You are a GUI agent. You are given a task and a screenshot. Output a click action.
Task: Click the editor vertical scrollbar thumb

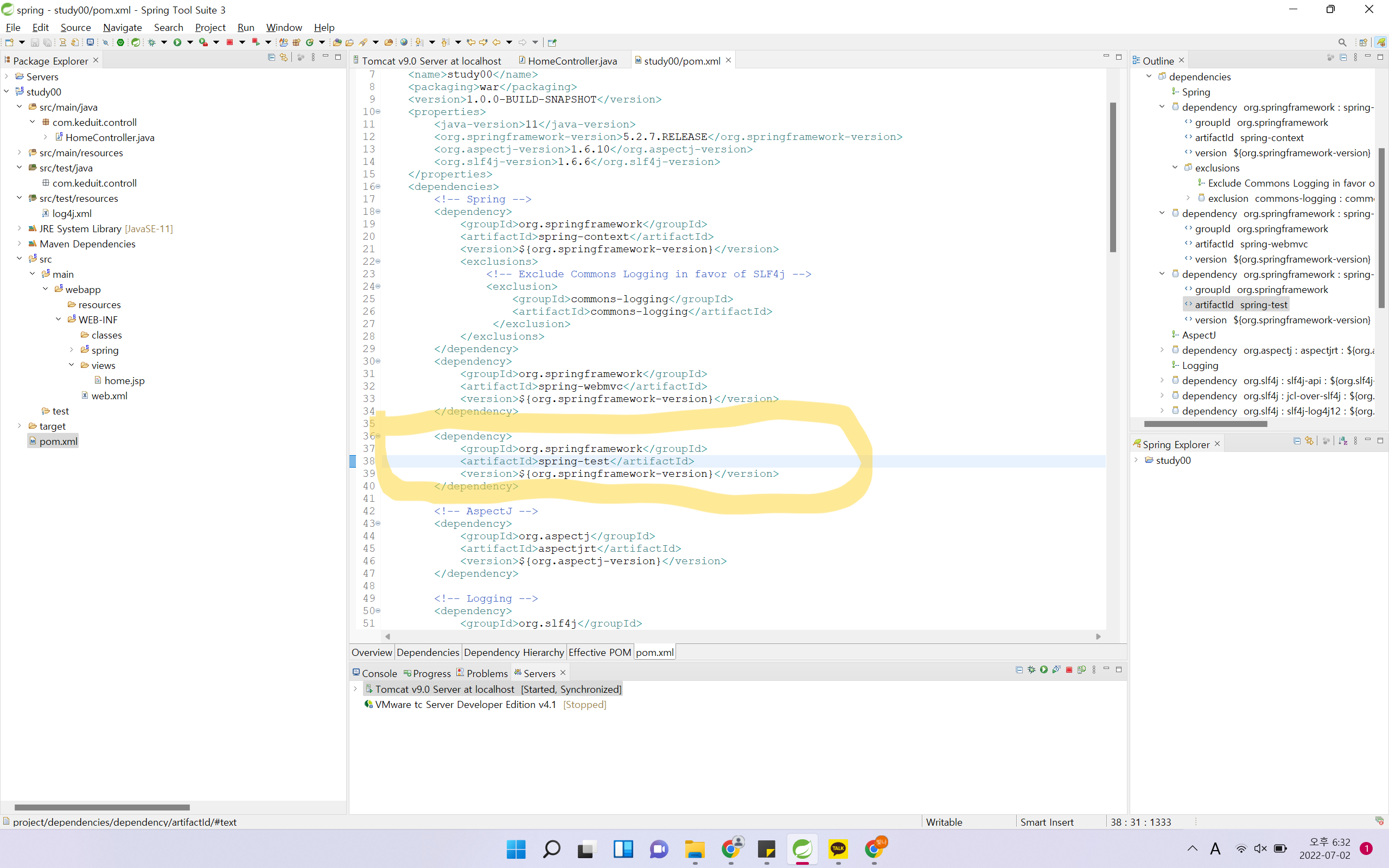(x=1112, y=177)
